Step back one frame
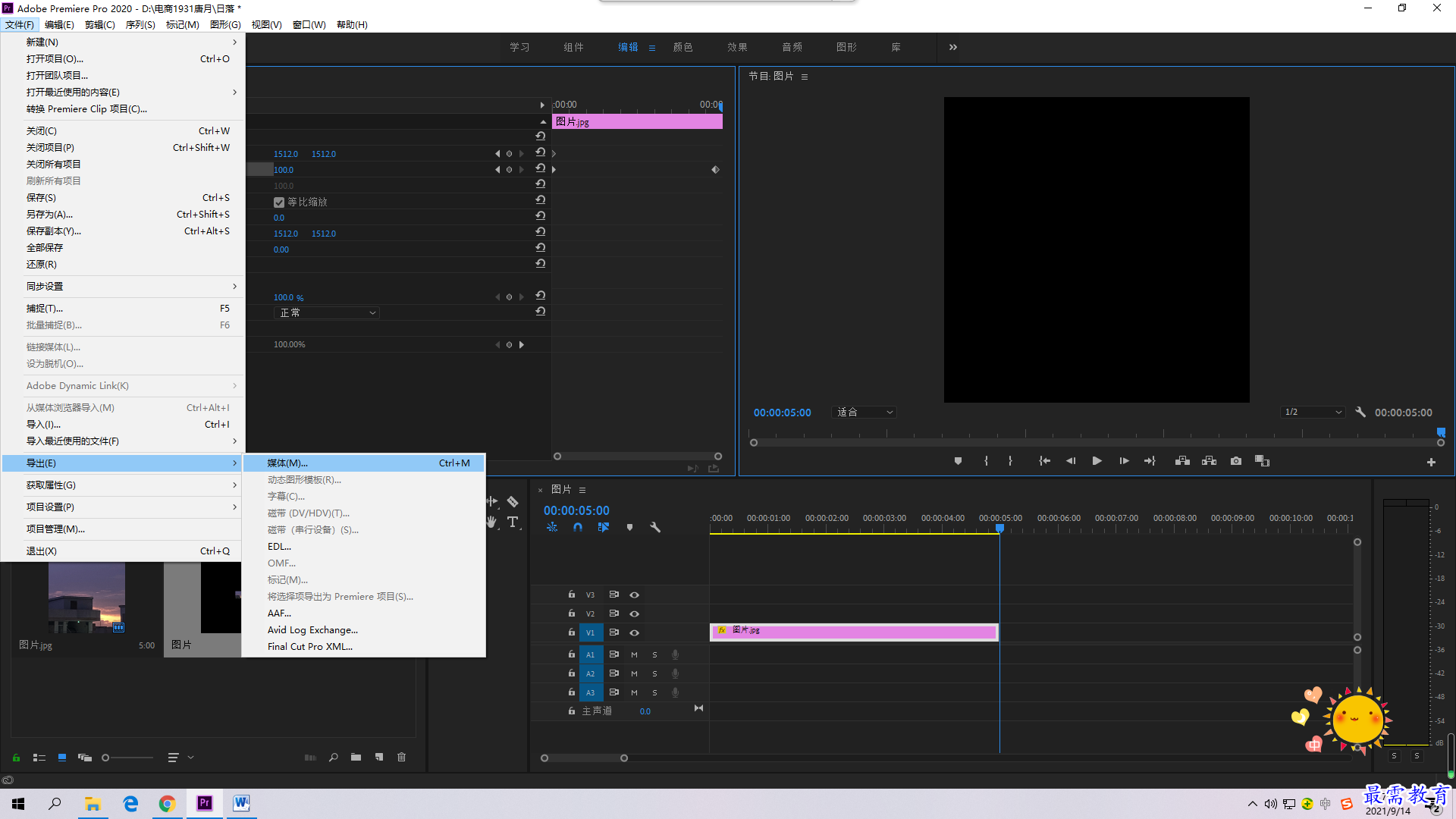1456x819 pixels. pos(1071,461)
